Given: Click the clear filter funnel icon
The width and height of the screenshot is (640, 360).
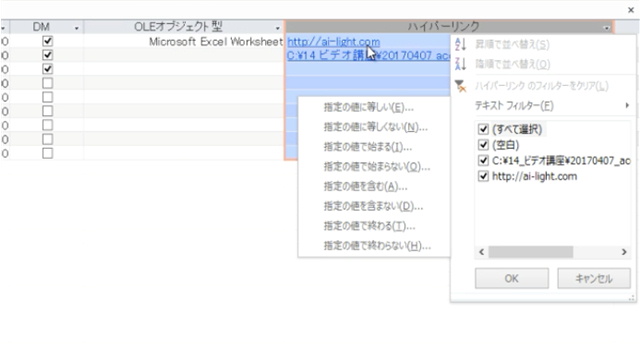Looking at the screenshot, I should (x=460, y=86).
